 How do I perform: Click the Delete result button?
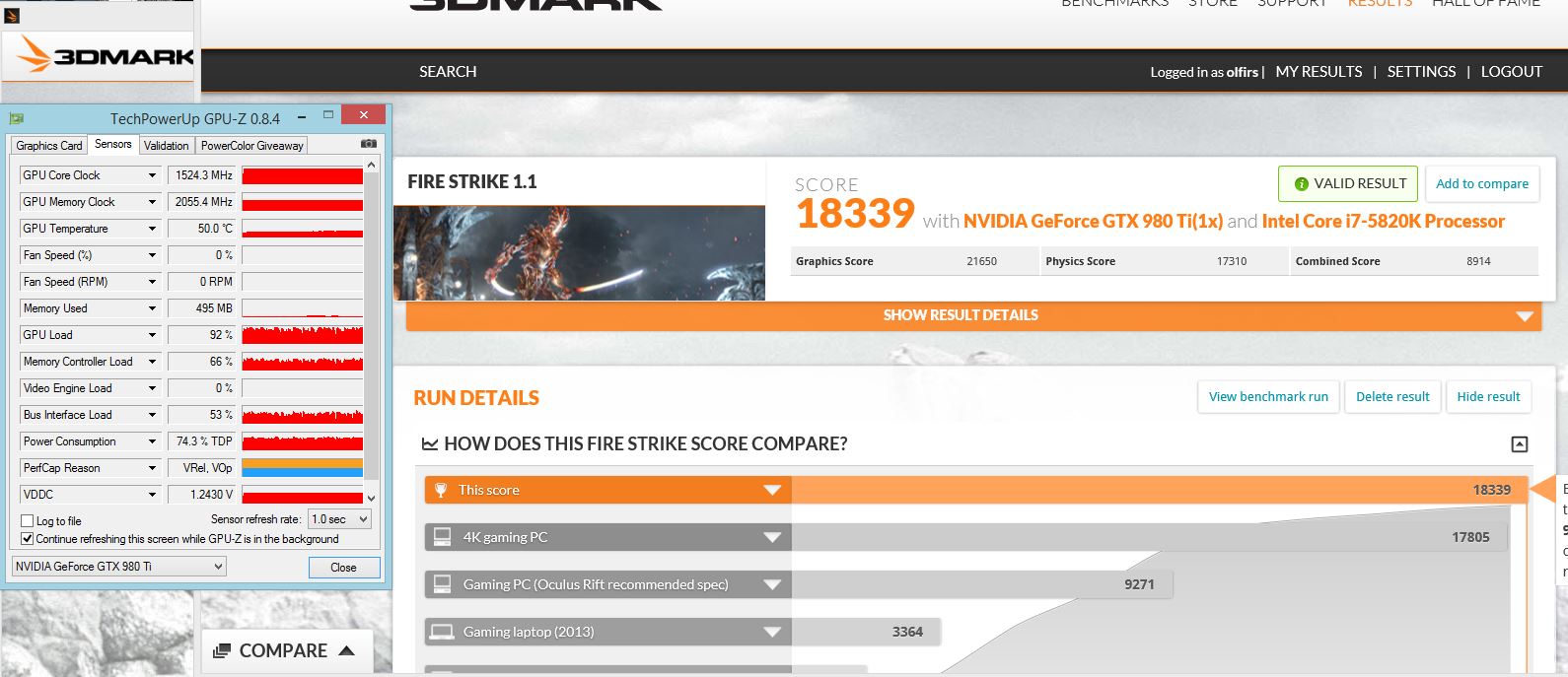1392,396
